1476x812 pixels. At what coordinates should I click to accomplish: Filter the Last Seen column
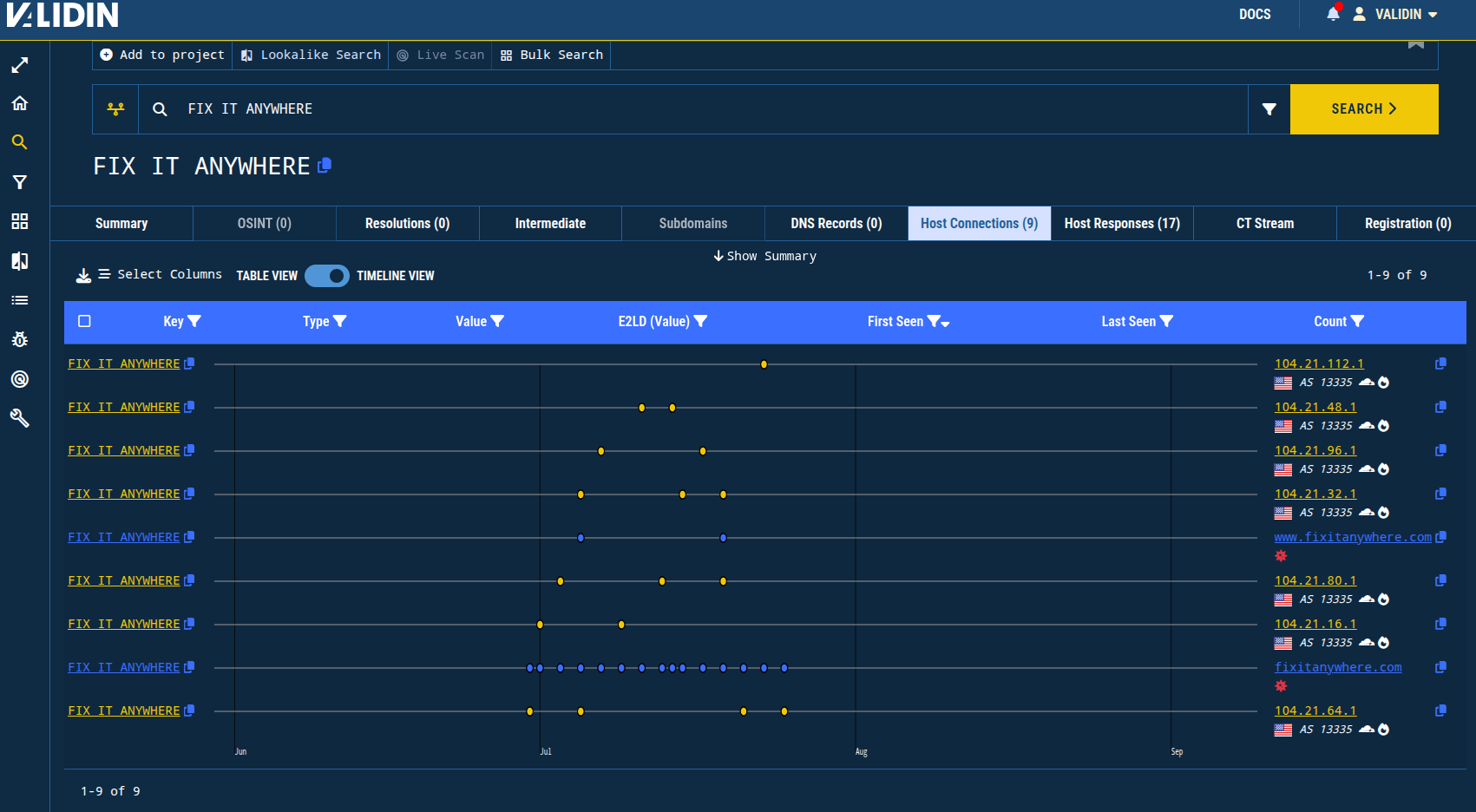click(1166, 321)
